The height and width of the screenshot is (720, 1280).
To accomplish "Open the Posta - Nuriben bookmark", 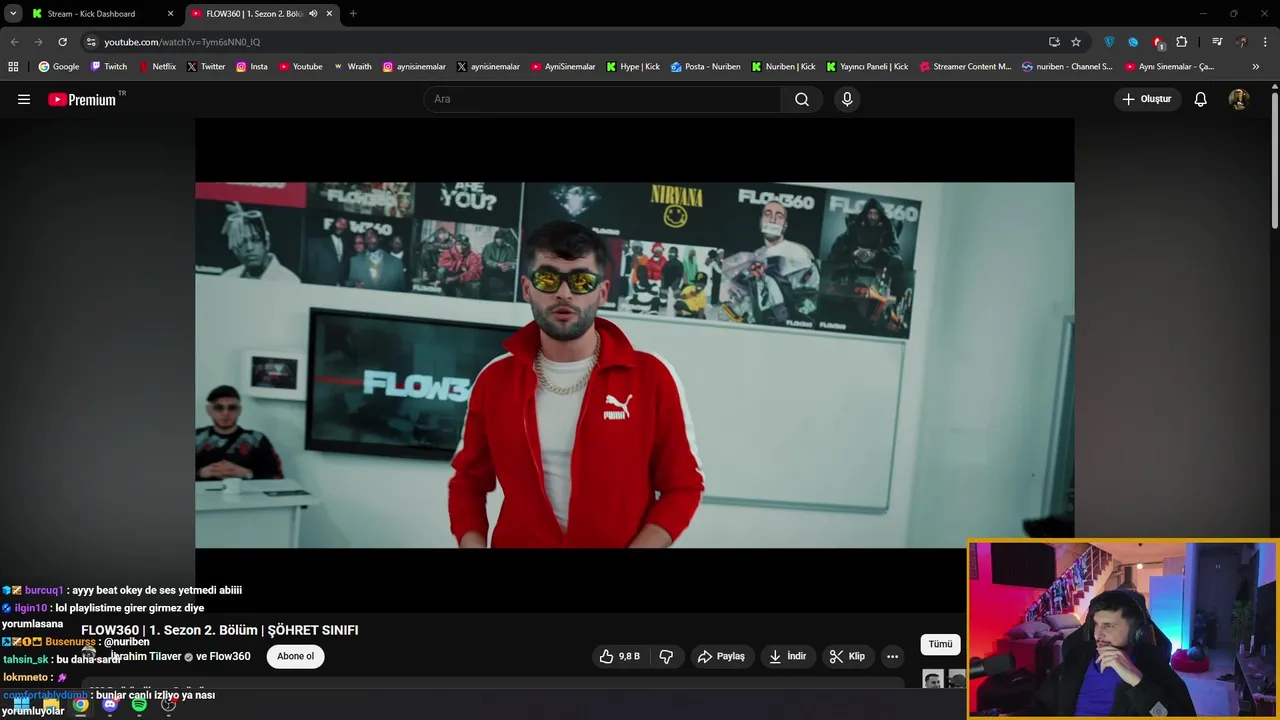I will click(706, 67).
